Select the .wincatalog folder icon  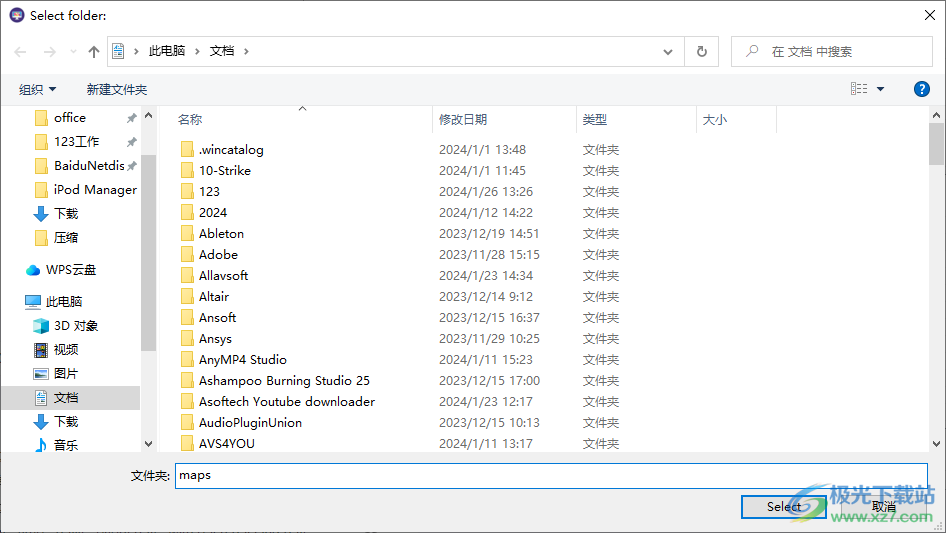tap(188, 150)
